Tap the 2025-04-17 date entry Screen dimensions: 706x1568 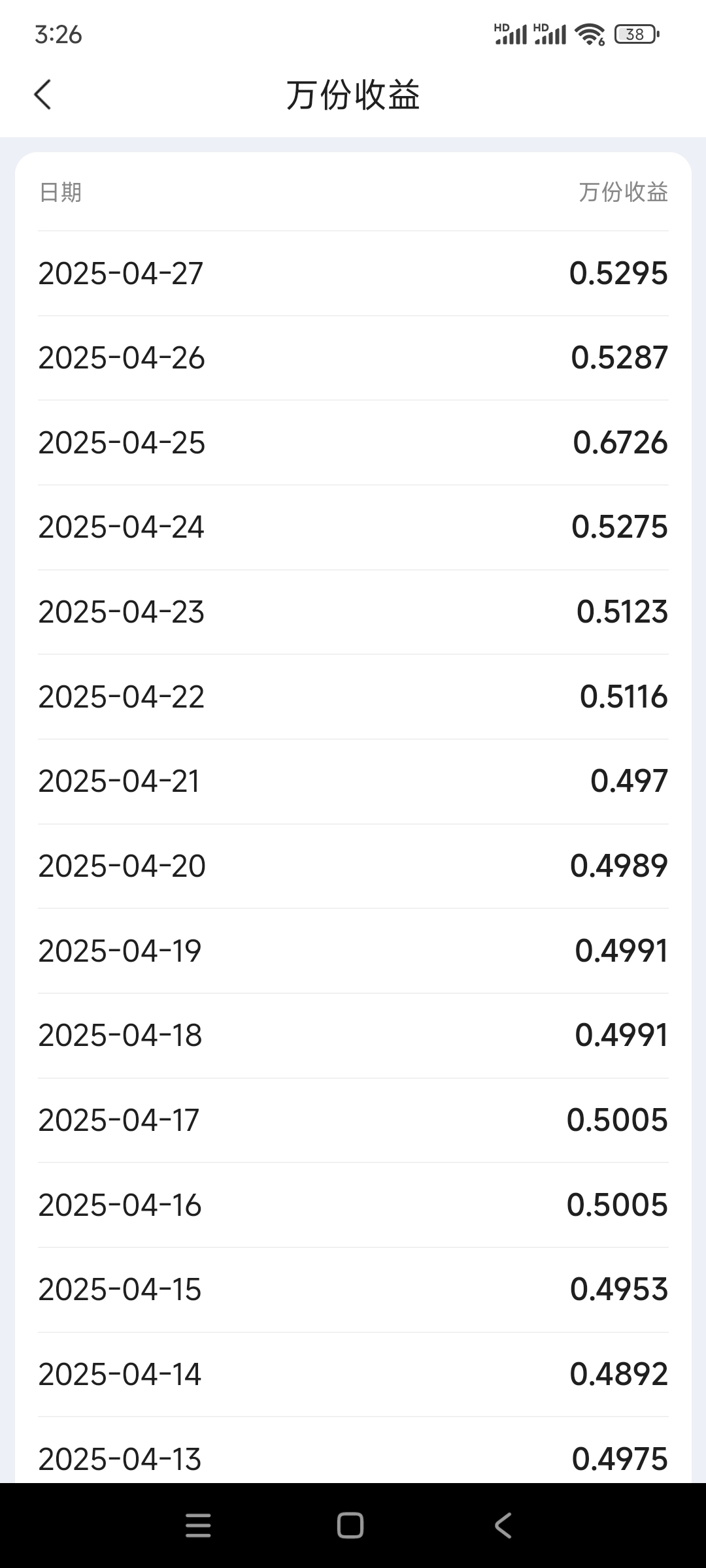click(118, 1120)
